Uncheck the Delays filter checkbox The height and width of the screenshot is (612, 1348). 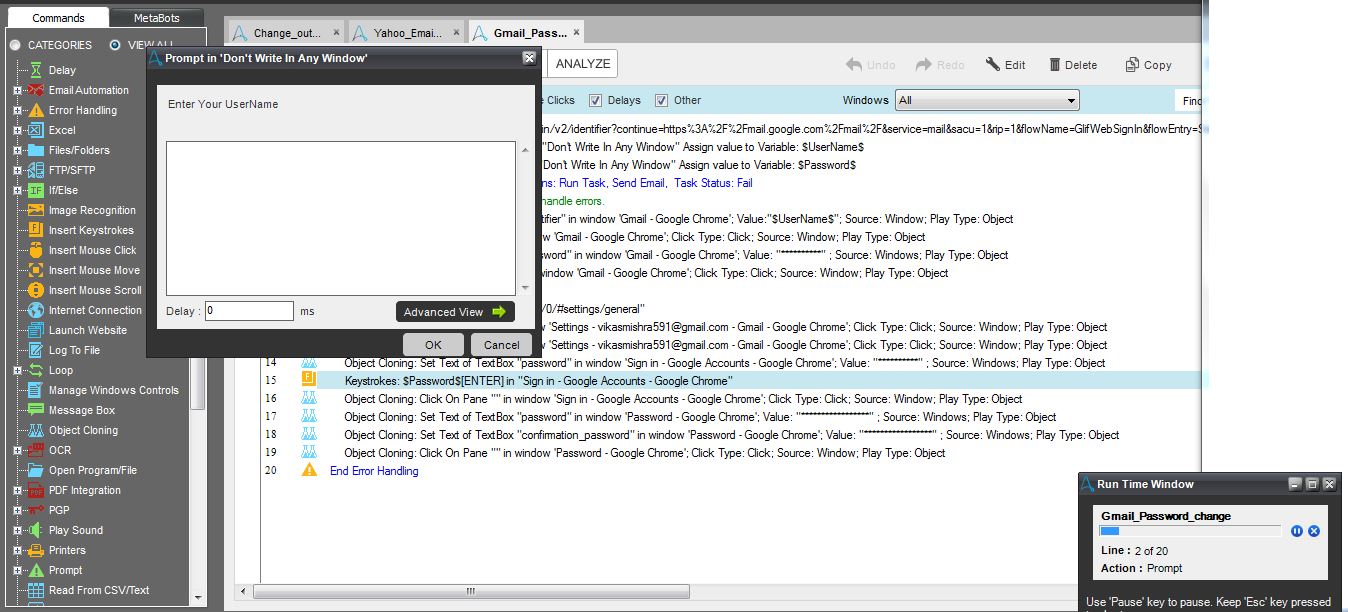595,100
